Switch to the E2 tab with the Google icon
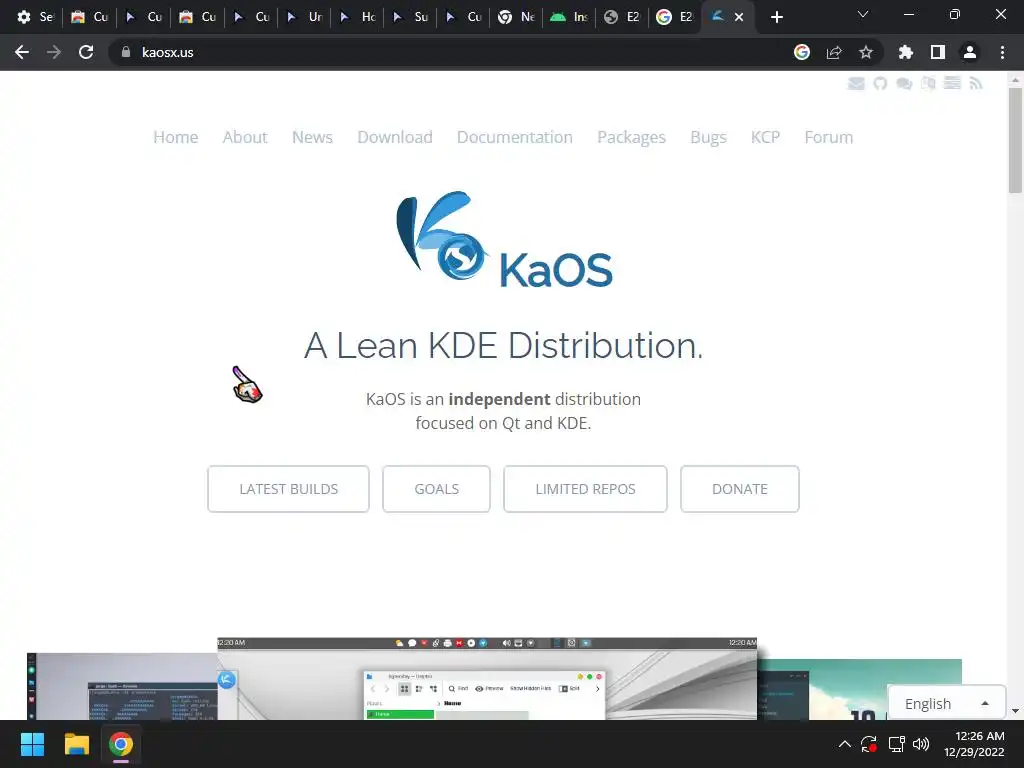 (x=675, y=17)
